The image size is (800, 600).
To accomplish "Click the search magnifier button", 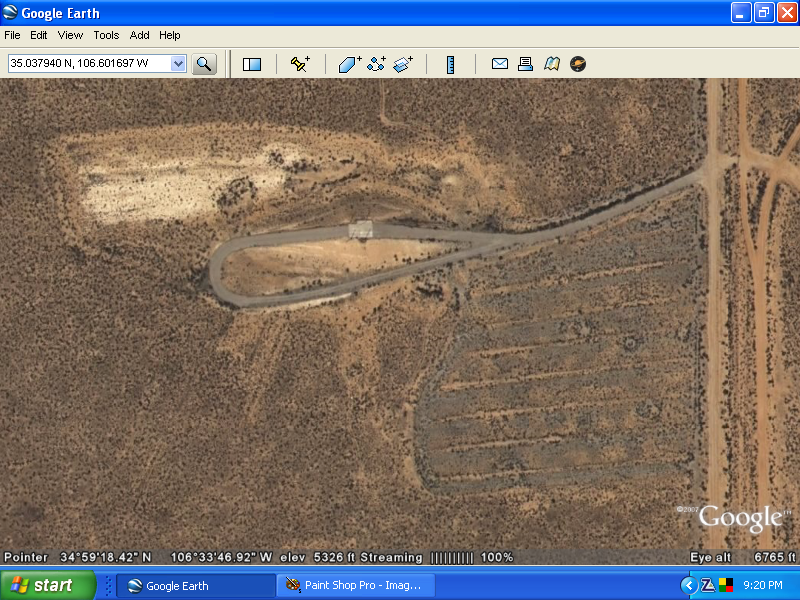I will 204,64.
